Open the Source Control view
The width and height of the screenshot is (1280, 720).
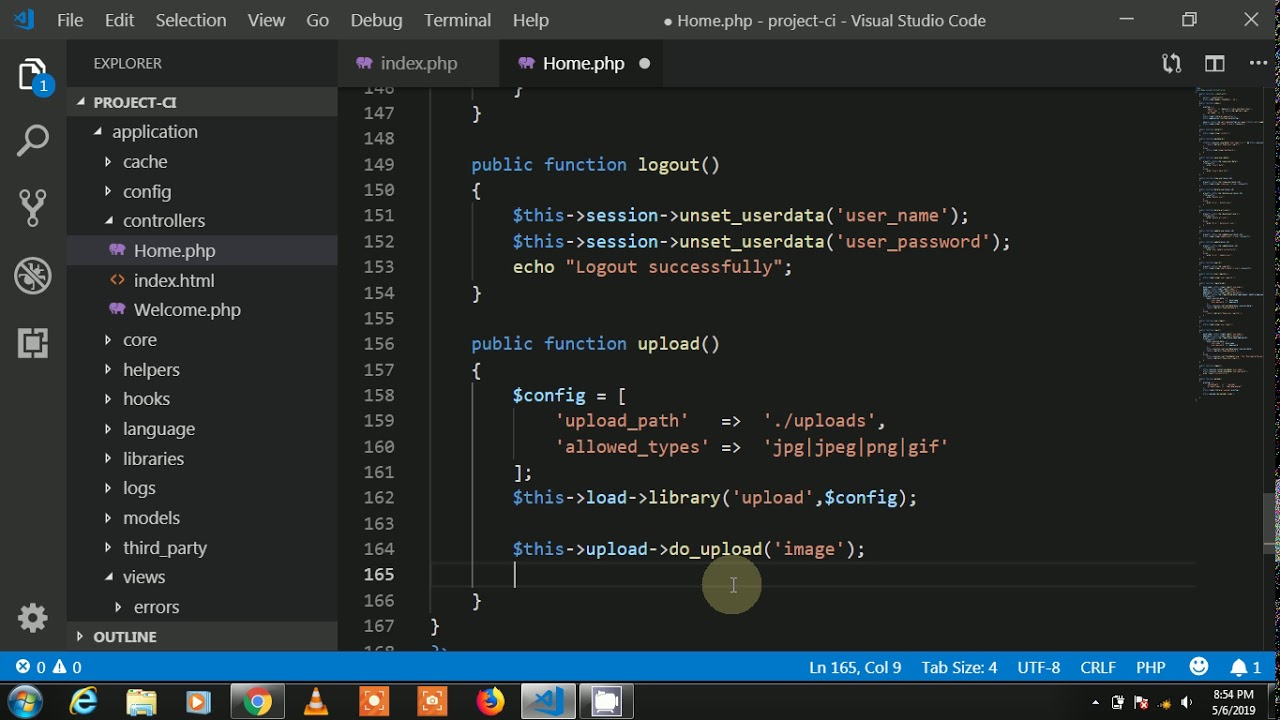(x=33, y=207)
